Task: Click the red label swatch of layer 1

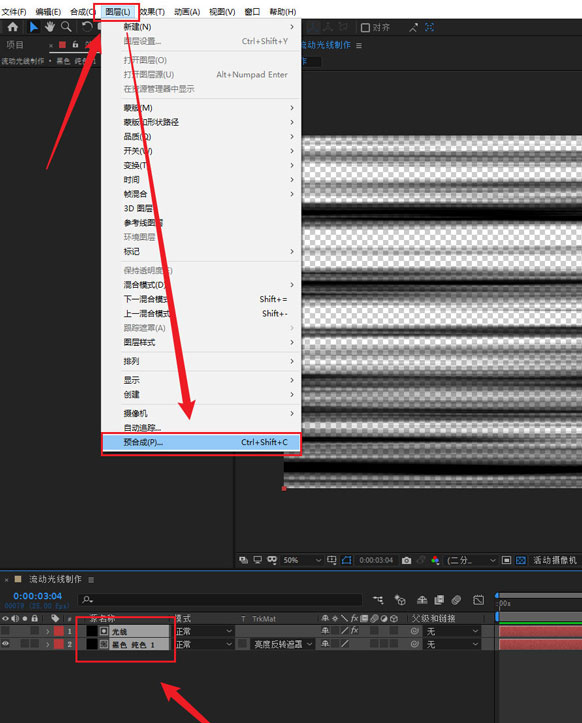Action: (59, 631)
